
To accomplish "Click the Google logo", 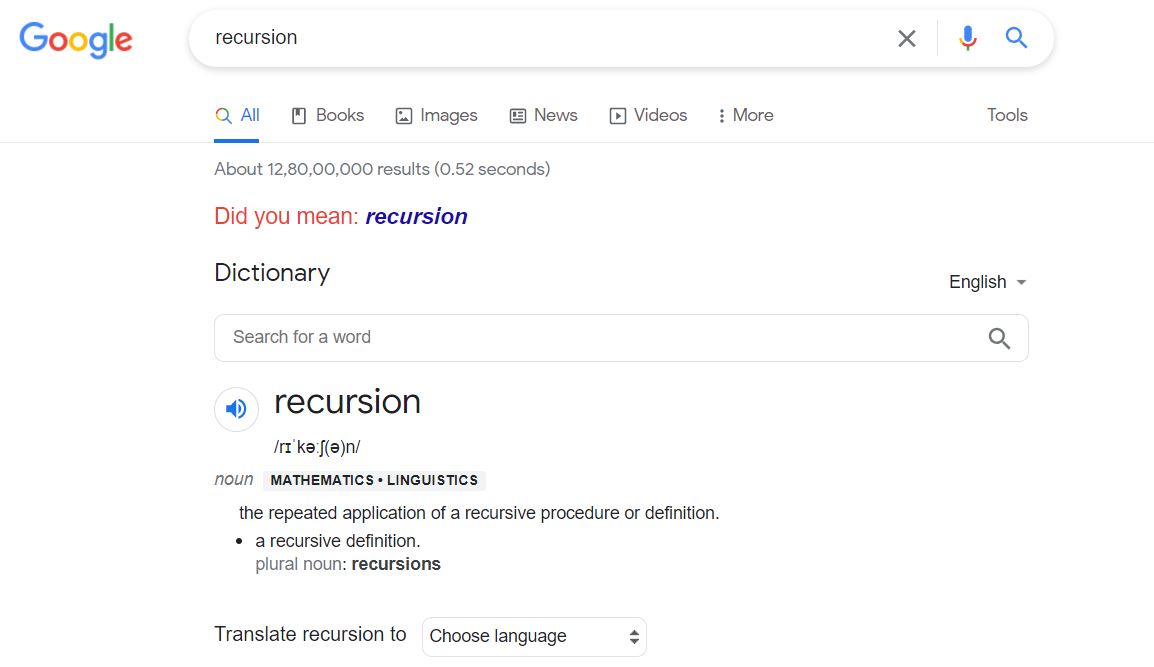I will click(x=76, y=39).
